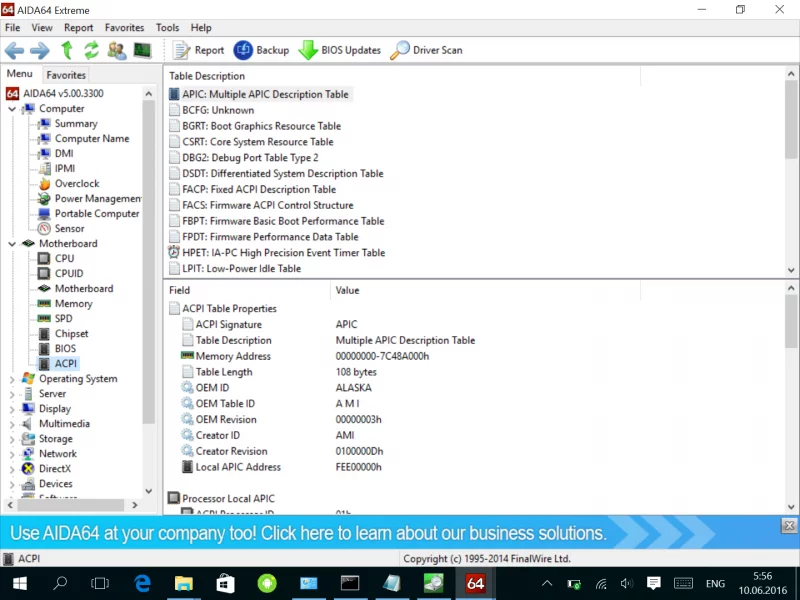This screenshot has width=800, height=600.
Task: Select Portable Computer in the tree
Action: (97, 214)
